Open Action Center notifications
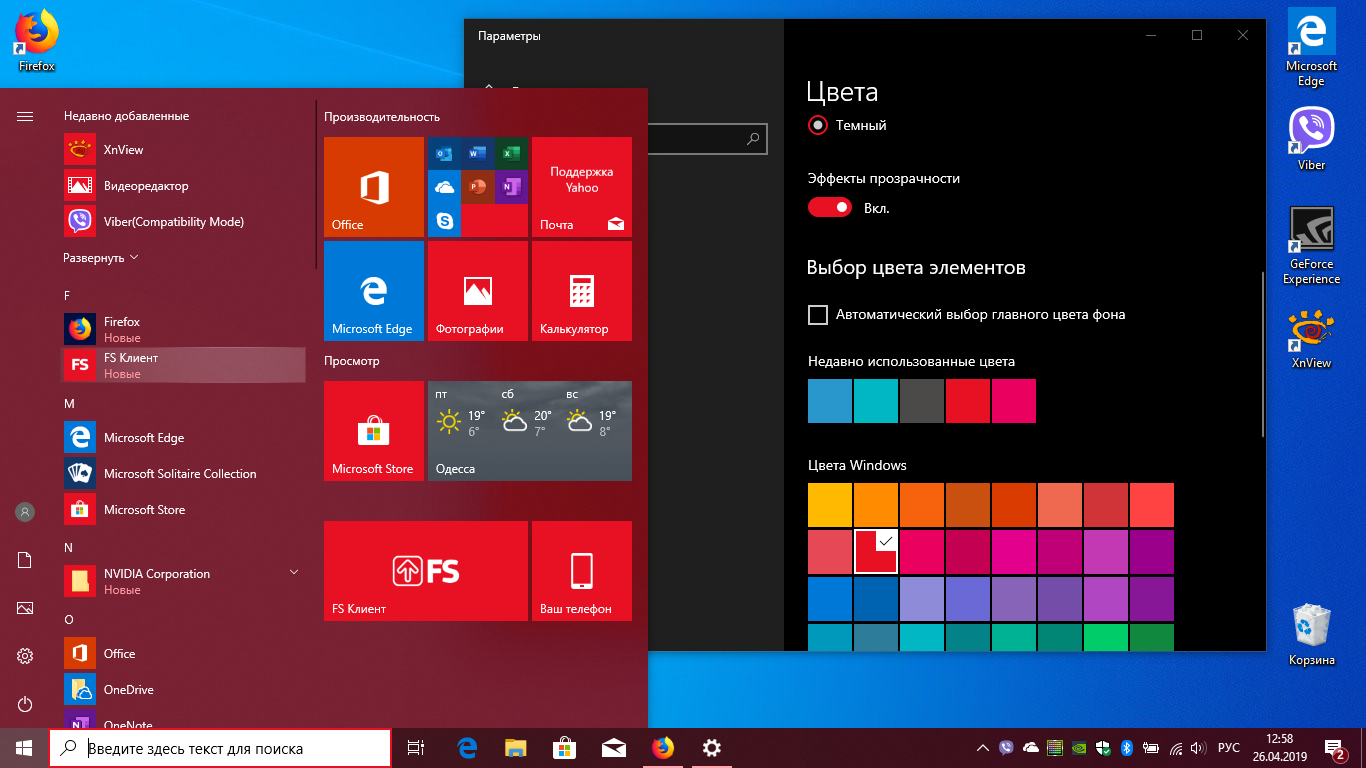Viewport: 1366px width, 768px height. 1335,748
